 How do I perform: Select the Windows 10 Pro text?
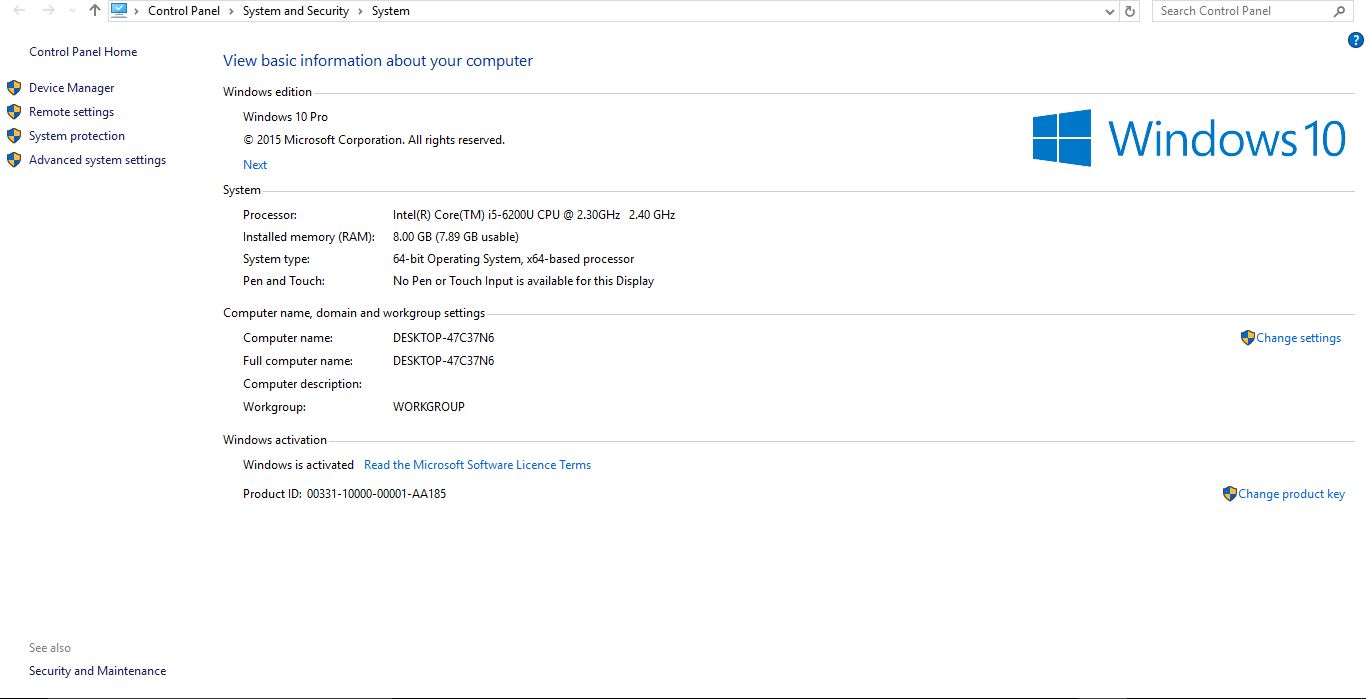click(285, 117)
